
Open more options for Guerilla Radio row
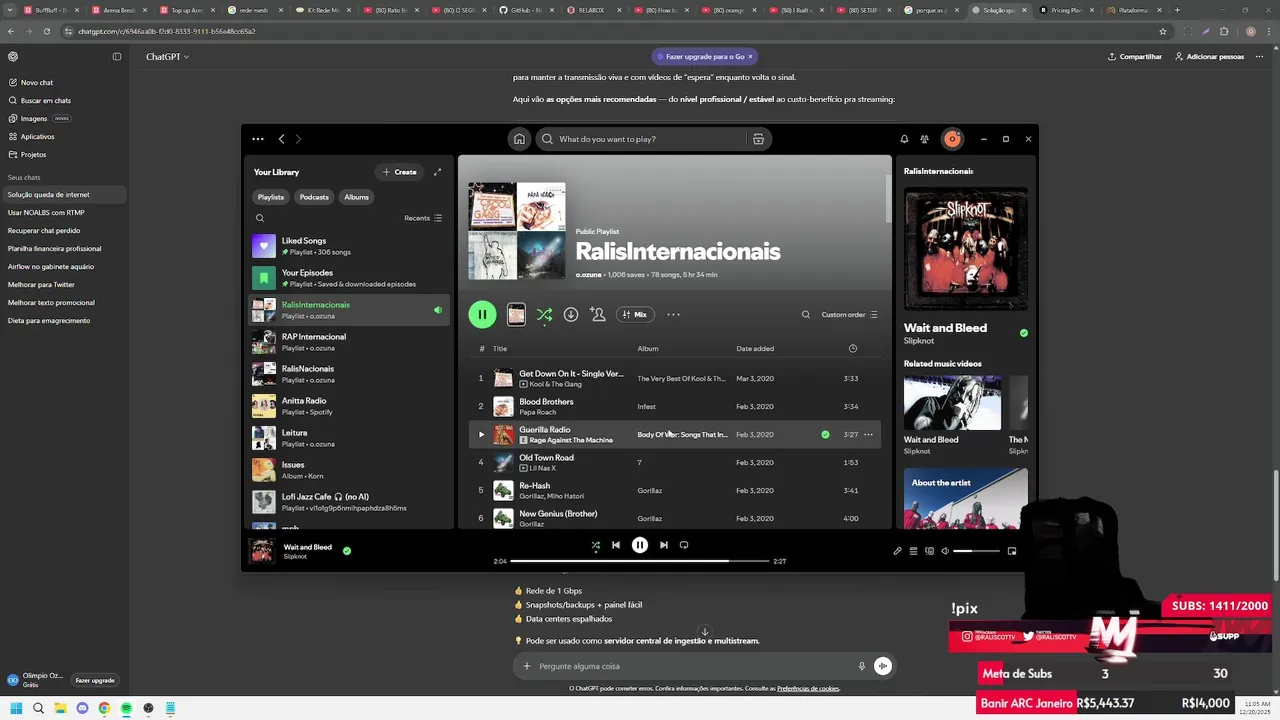(868, 434)
